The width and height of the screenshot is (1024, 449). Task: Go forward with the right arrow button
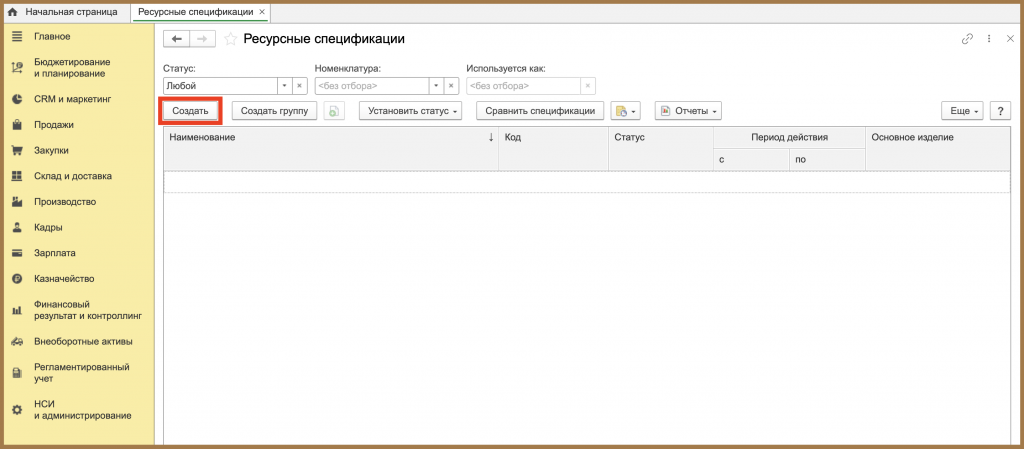[202, 39]
